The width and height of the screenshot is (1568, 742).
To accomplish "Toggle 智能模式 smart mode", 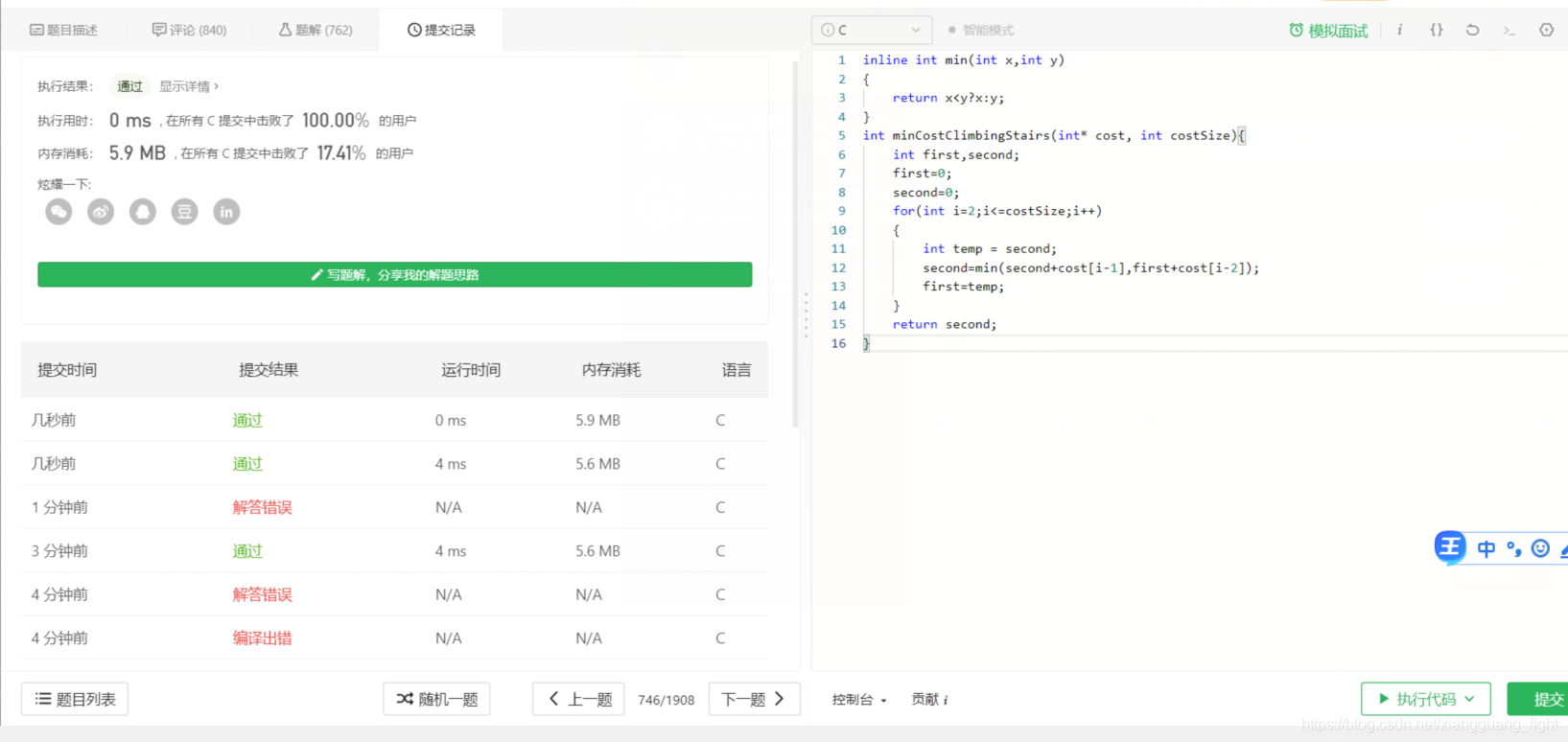I will pyautogui.click(x=981, y=30).
